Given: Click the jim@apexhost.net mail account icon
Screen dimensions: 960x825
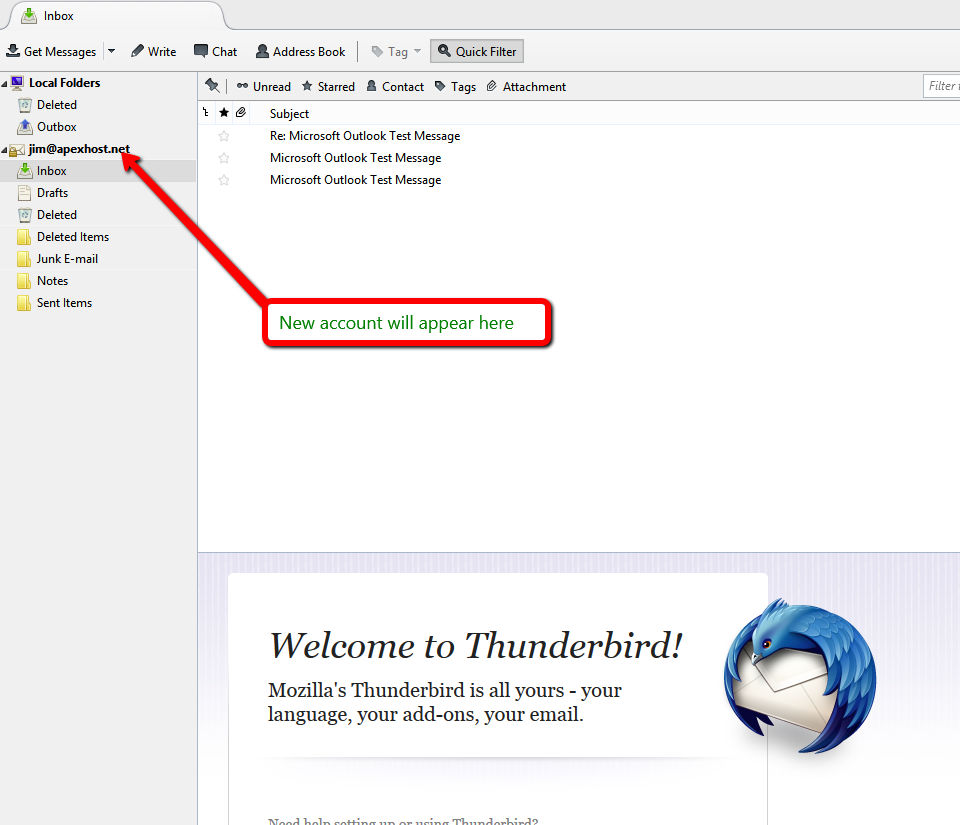Looking at the screenshot, I should (17, 149).
